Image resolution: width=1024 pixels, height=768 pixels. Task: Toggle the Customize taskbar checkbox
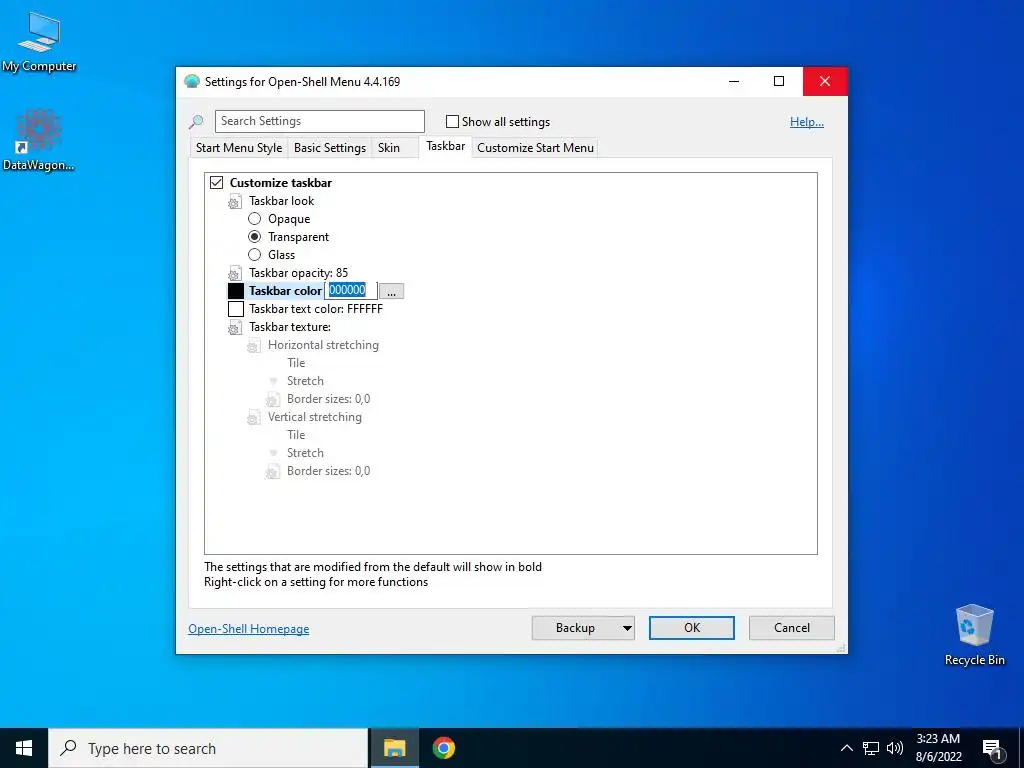pyautogui.click(x=216, y=183)
